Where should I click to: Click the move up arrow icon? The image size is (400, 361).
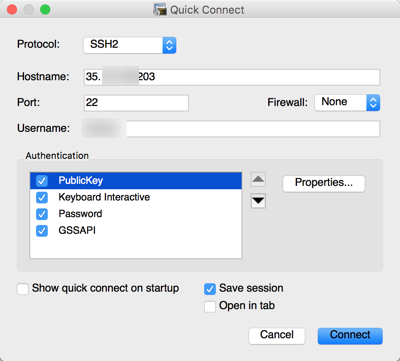258,180
